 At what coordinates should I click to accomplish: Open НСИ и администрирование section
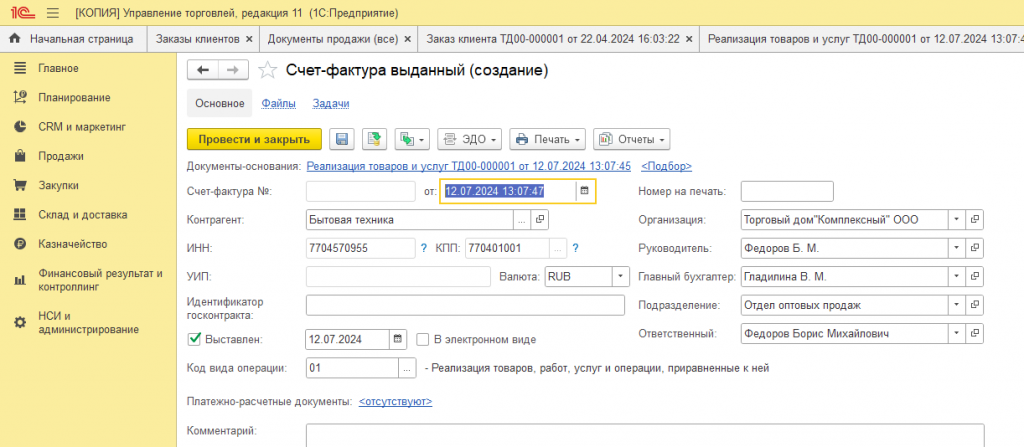(88, 323)
